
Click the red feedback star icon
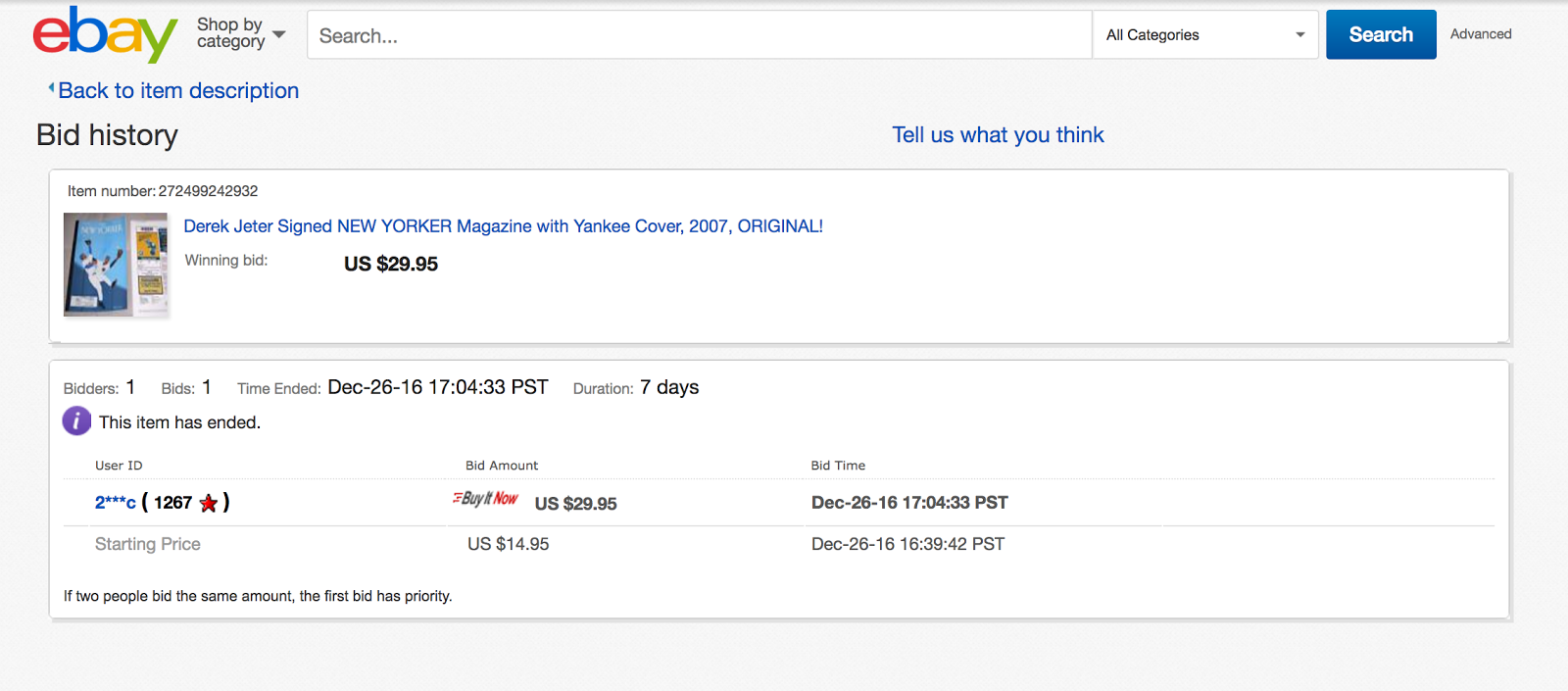pyautogui.click(x=209, y=504)
